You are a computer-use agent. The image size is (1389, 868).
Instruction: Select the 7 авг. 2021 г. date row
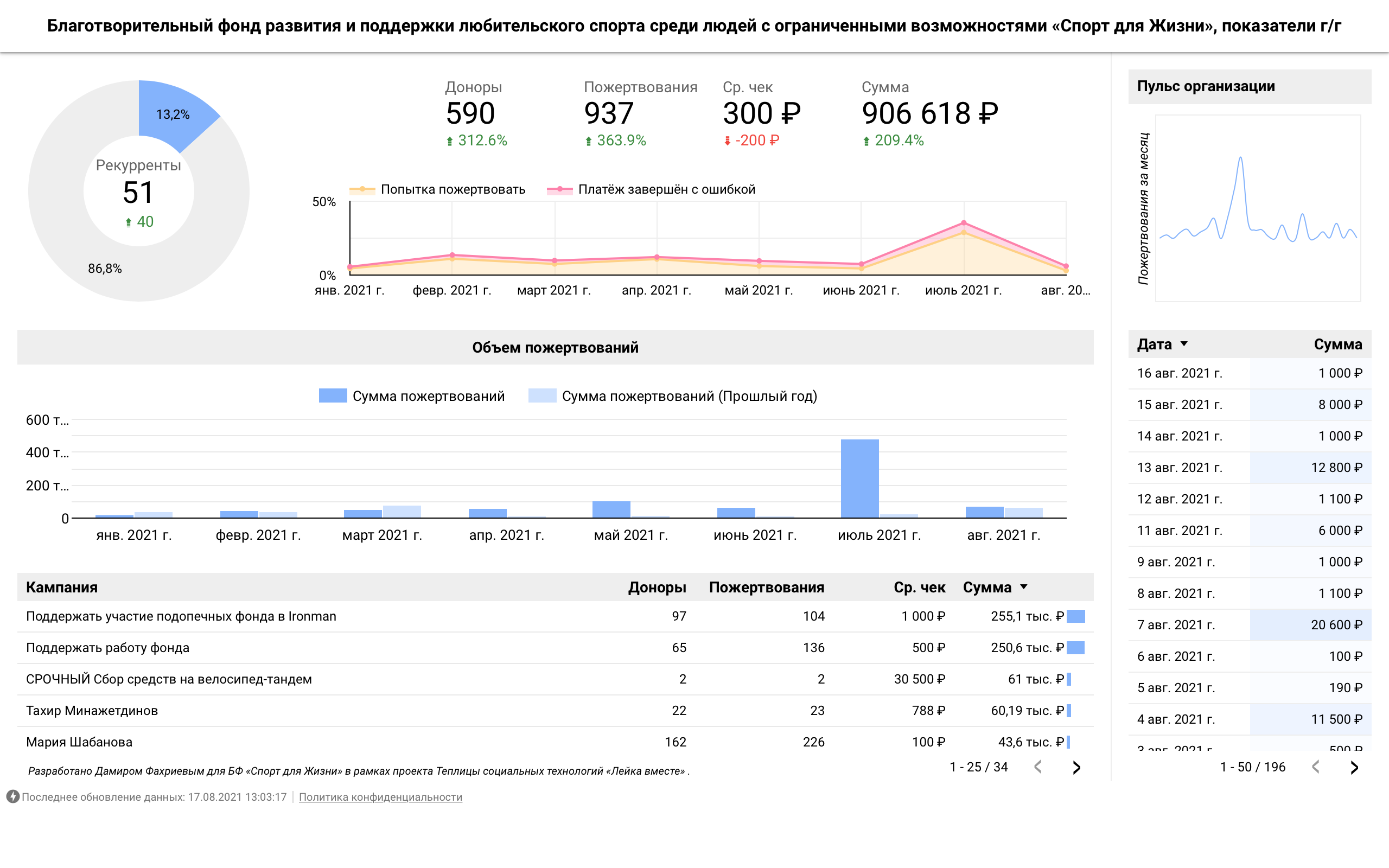1176,624
